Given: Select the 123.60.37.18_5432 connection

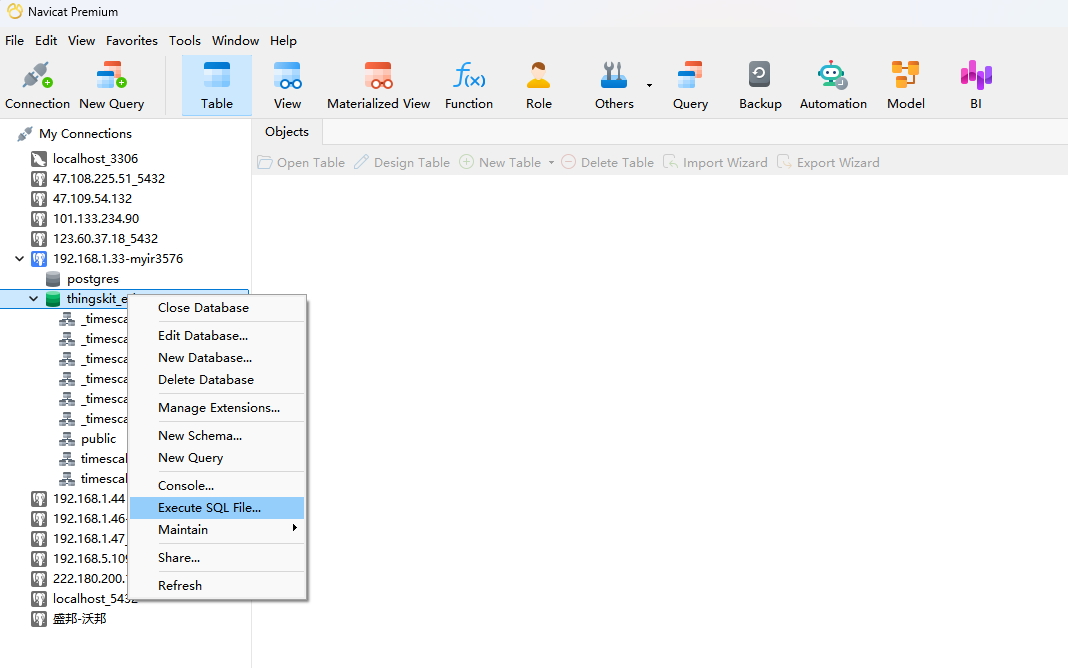Looking at the screenshot, I should click(105, 239).
